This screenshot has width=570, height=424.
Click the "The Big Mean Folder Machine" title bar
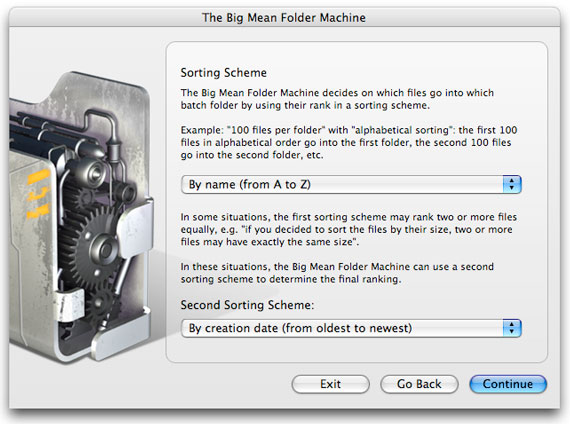(x=284, y=17)
